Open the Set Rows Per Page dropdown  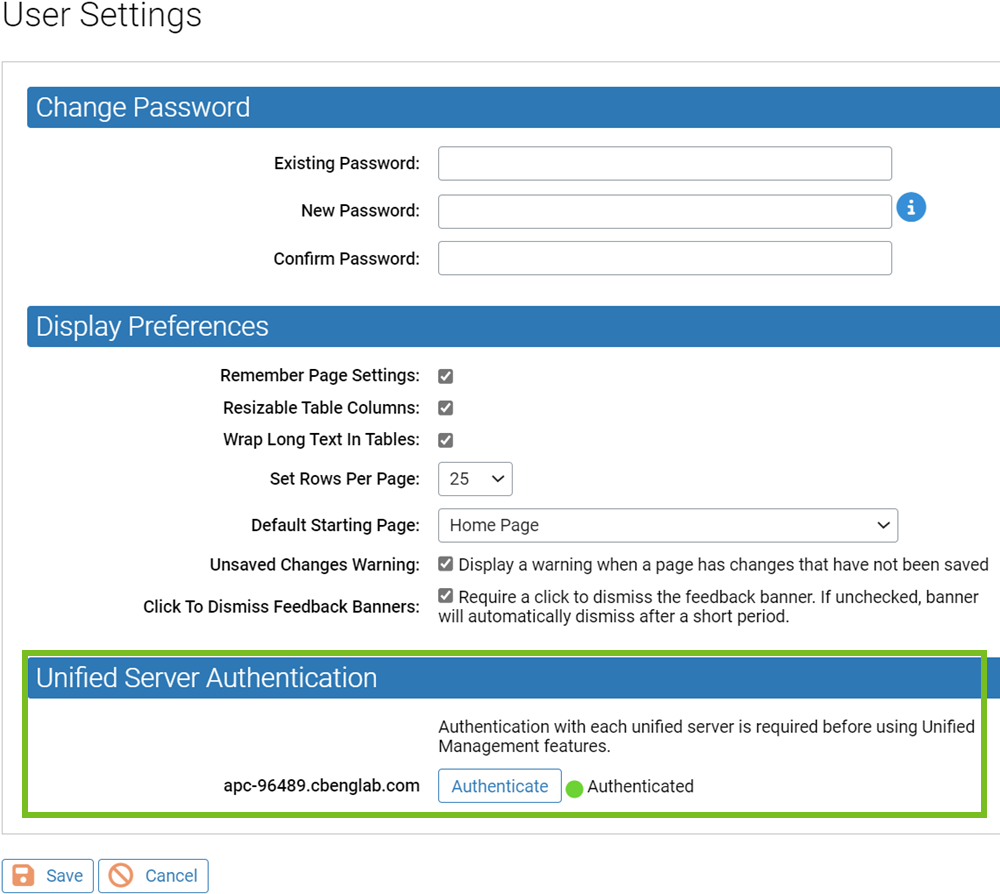click(x=475, y=479)
